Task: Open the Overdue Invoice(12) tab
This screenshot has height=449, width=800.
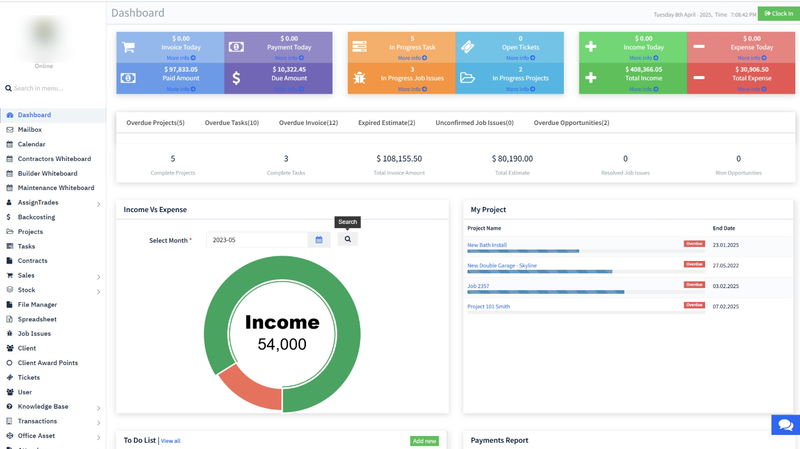Action: tap(308, 123)
